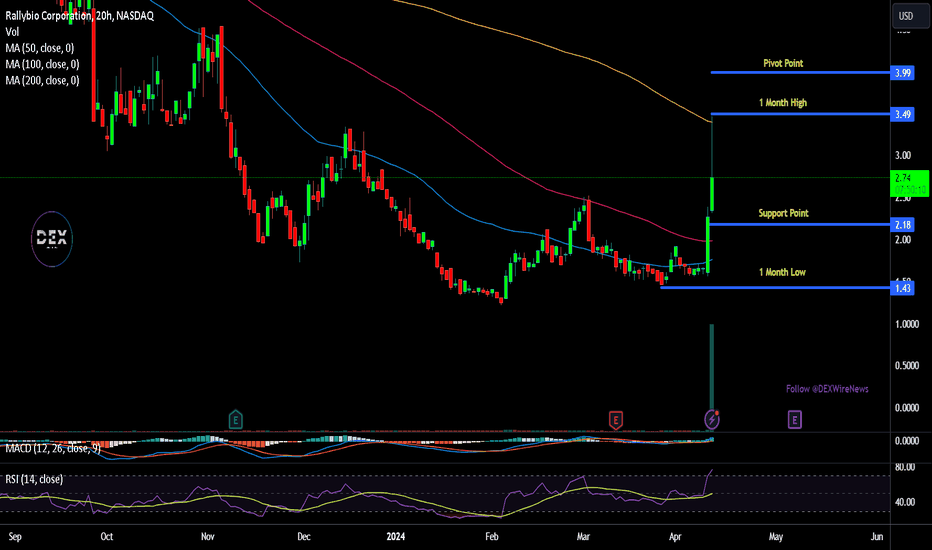Click the large volume bar in April
Screen dimensions: 932x550
[712, 367]
